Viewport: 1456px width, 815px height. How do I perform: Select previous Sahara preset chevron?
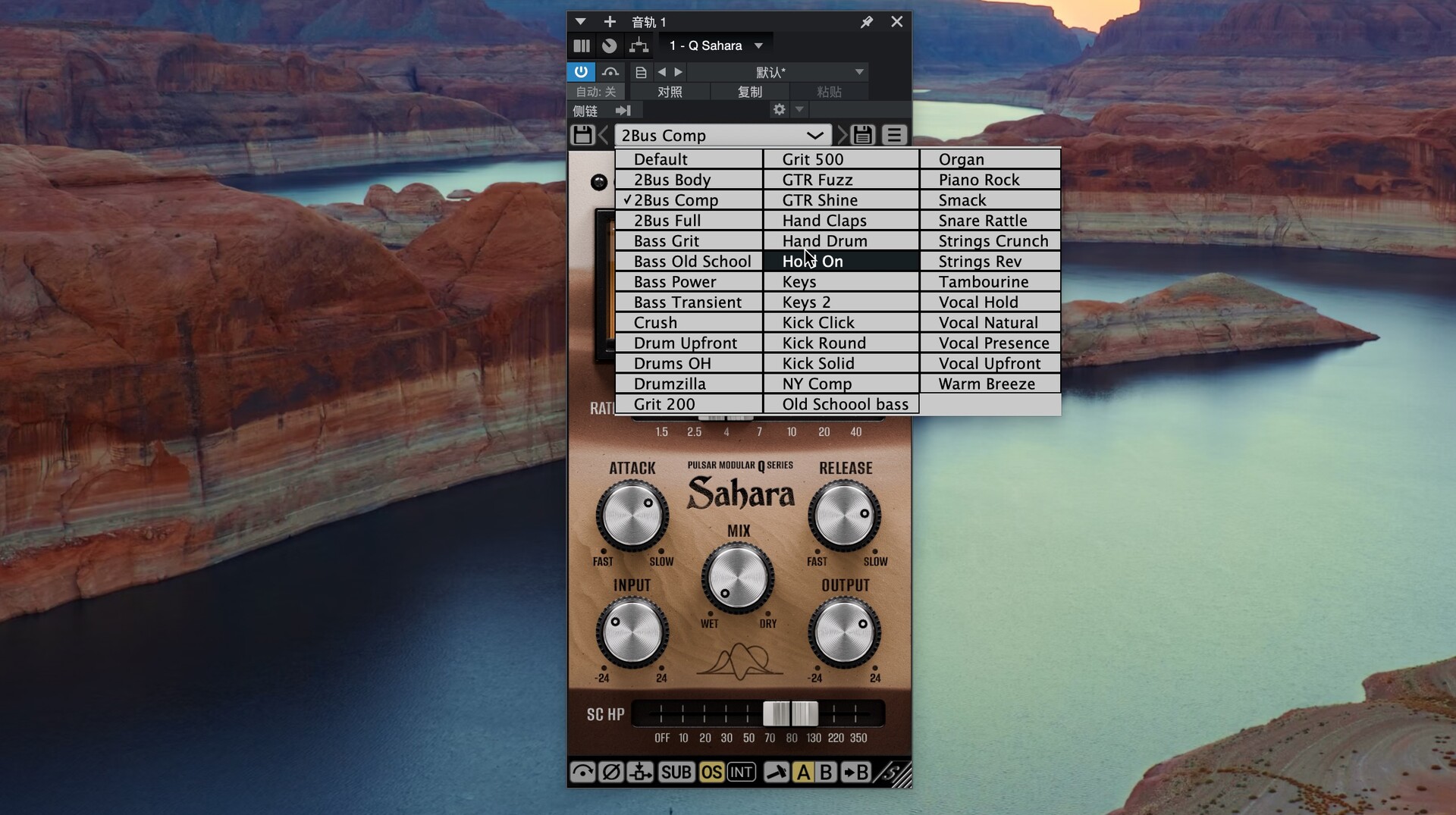(x=604, y=135)
